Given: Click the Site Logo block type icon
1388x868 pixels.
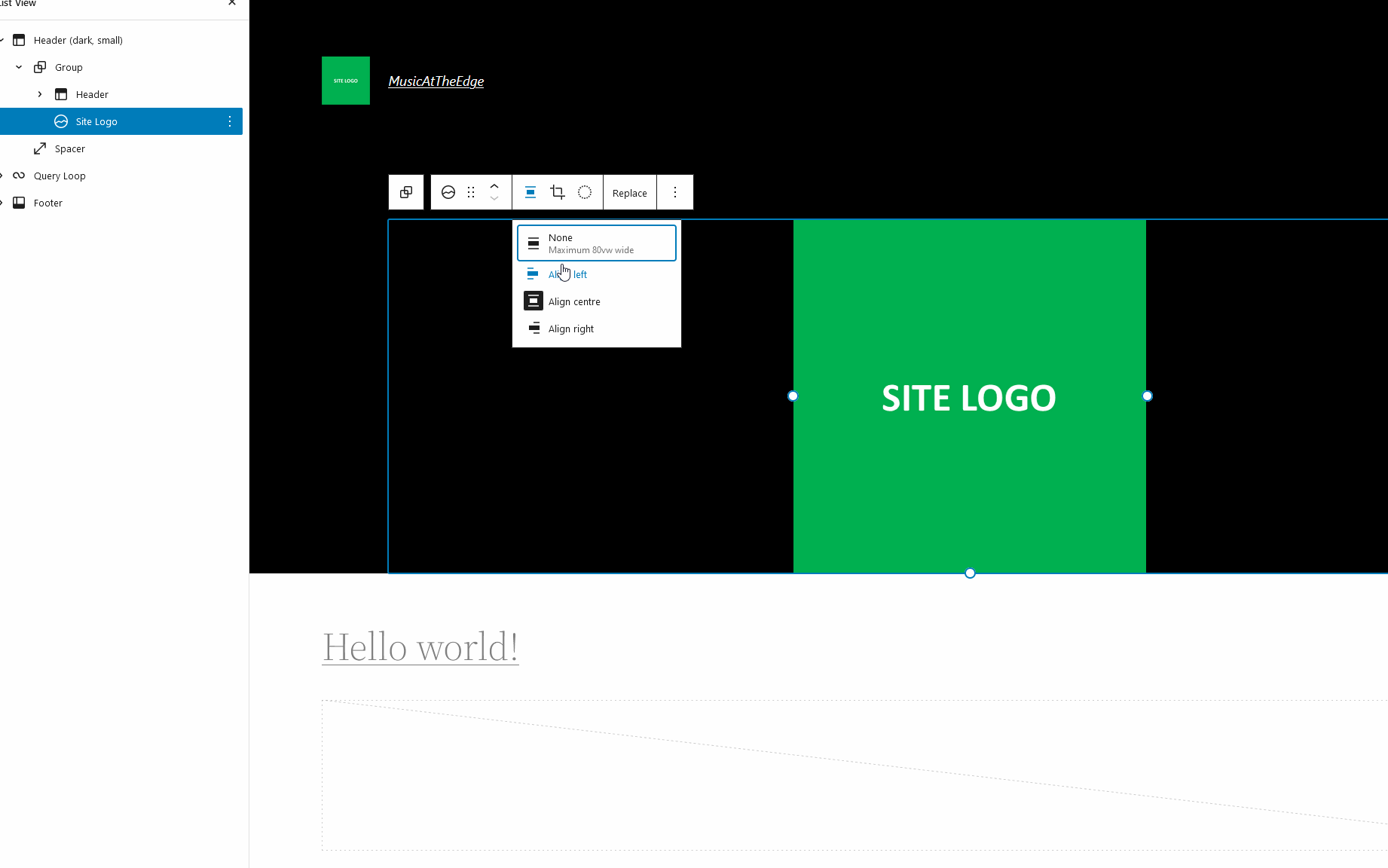Looking at the screenshot, I should pyautogui.click(x=448, y=192).
